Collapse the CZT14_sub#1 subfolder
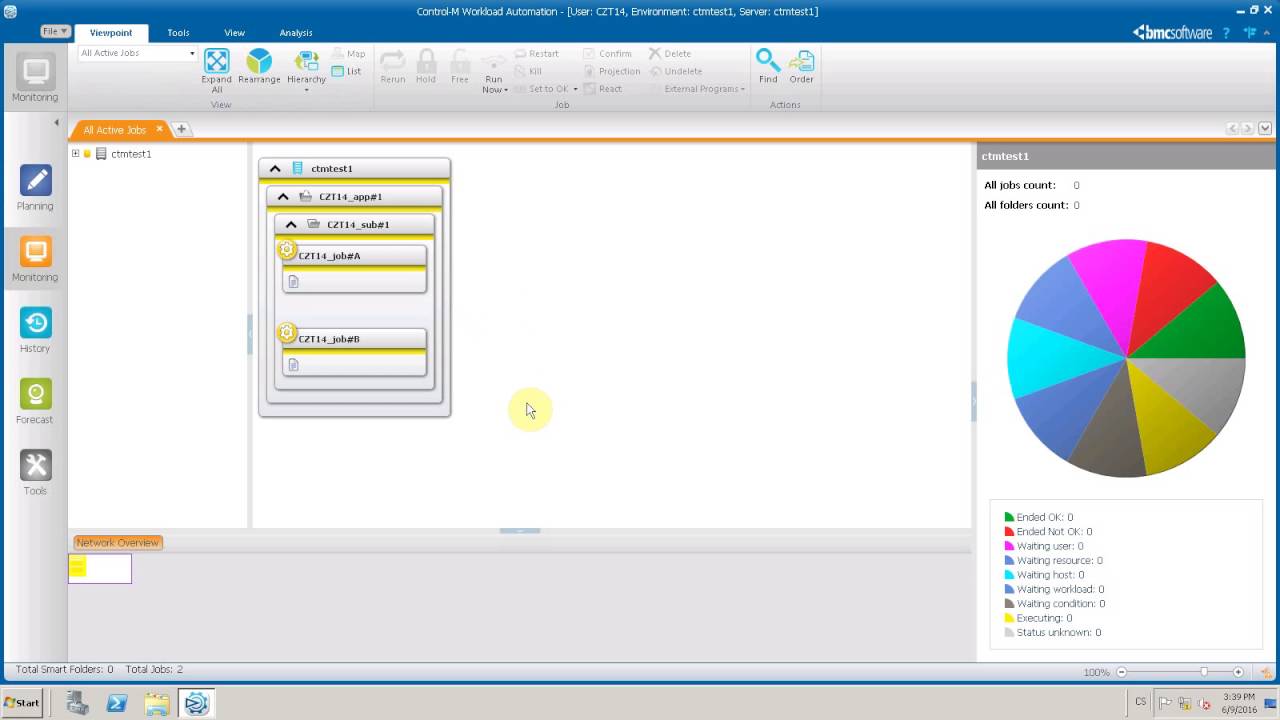1280x720 pixels. point(291,225)
